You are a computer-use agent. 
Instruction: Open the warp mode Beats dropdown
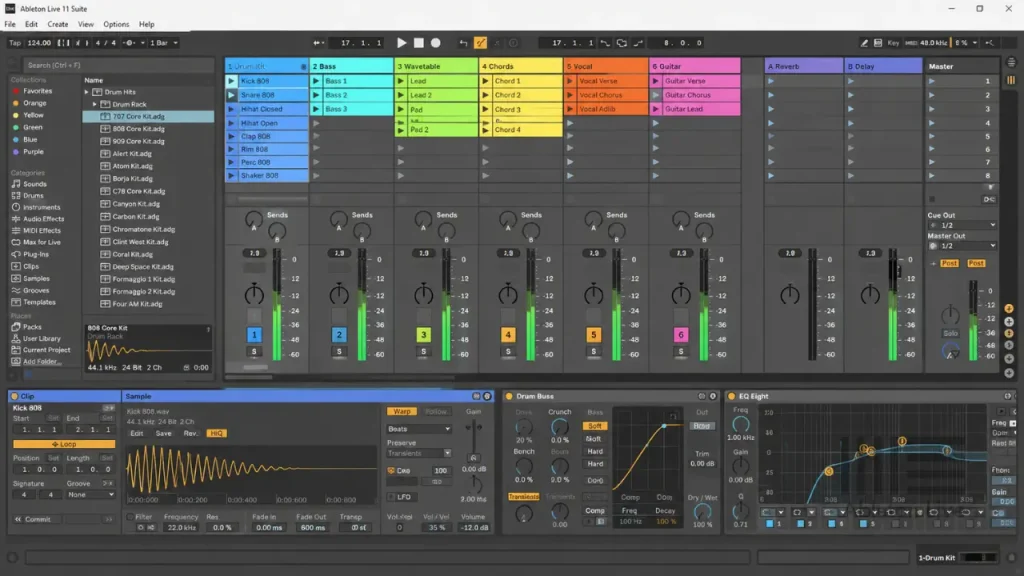(419, 429)
